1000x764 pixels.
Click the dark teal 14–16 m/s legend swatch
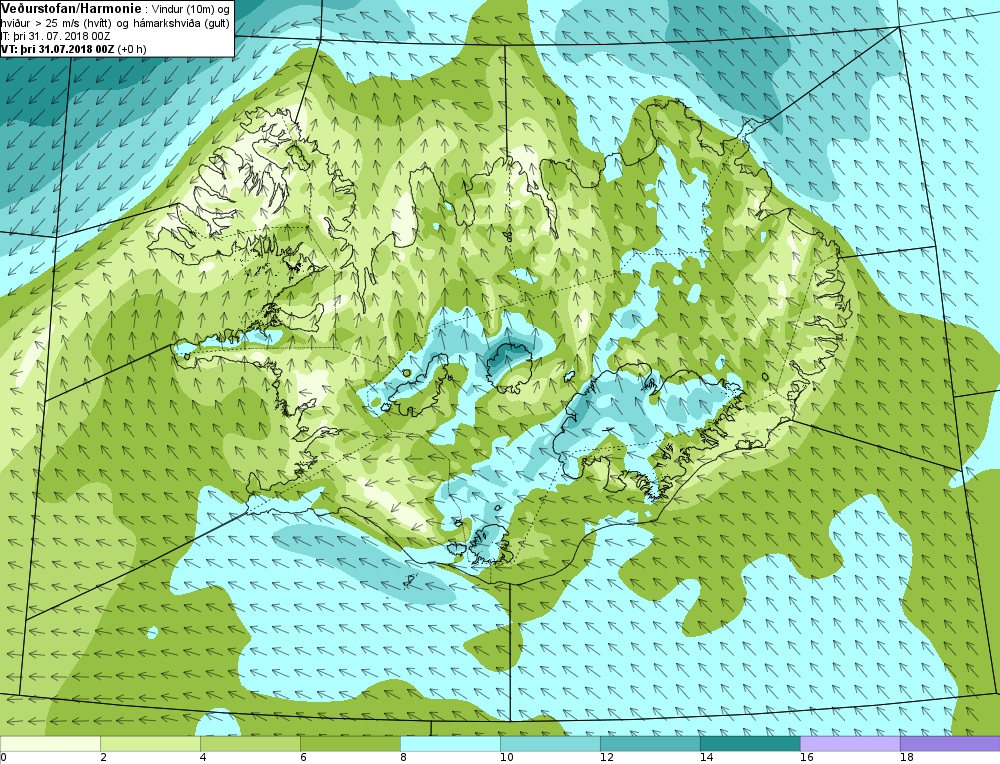tap(750, 744)
